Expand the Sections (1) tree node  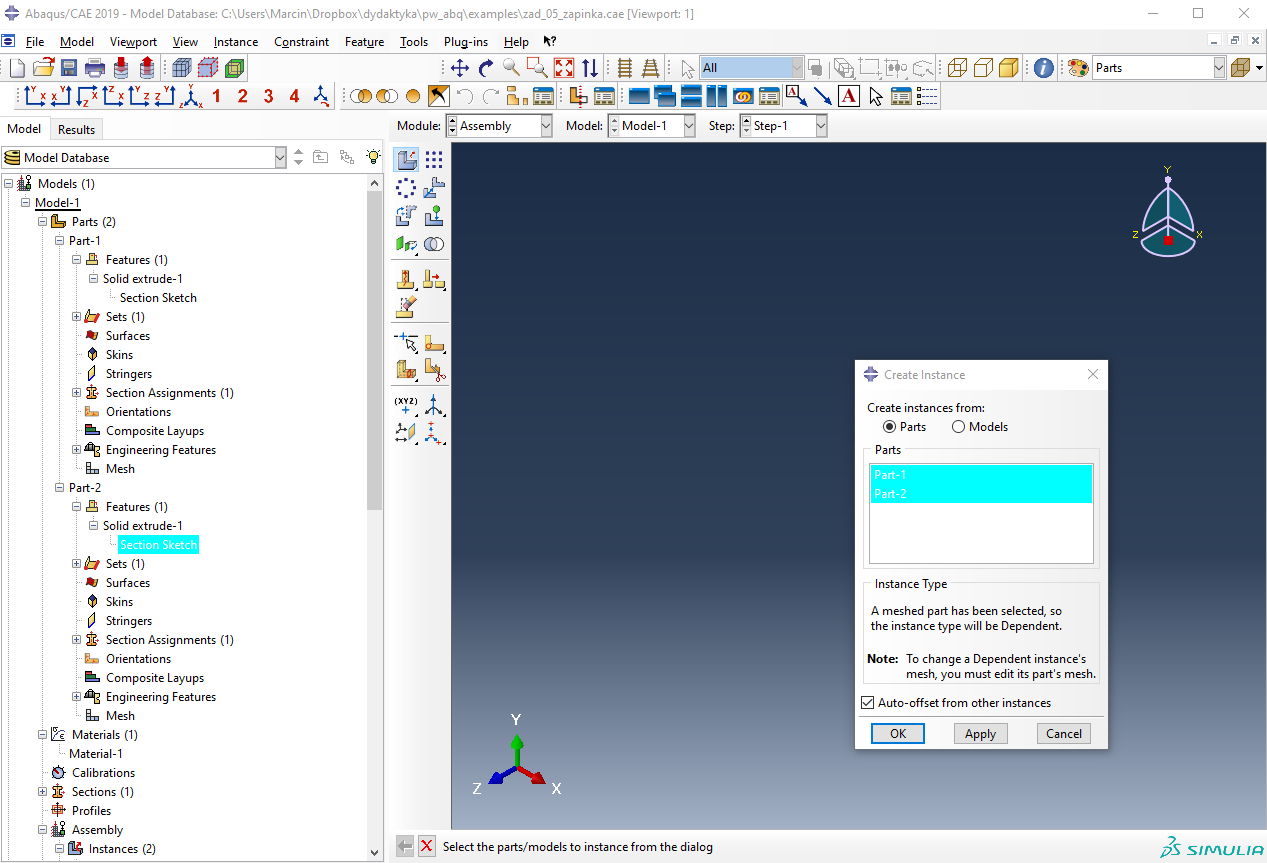43,792
